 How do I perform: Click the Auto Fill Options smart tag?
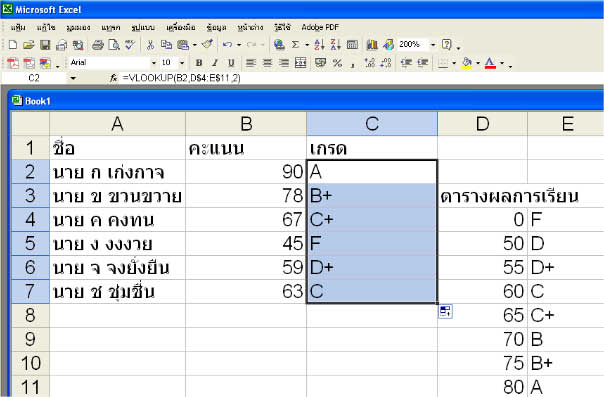445,311
